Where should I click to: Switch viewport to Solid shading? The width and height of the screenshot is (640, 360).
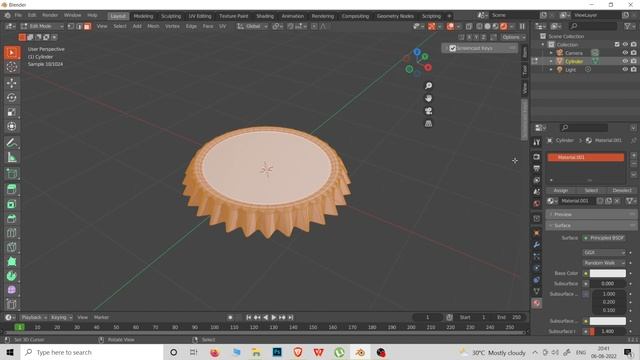(x=487, y=26)
